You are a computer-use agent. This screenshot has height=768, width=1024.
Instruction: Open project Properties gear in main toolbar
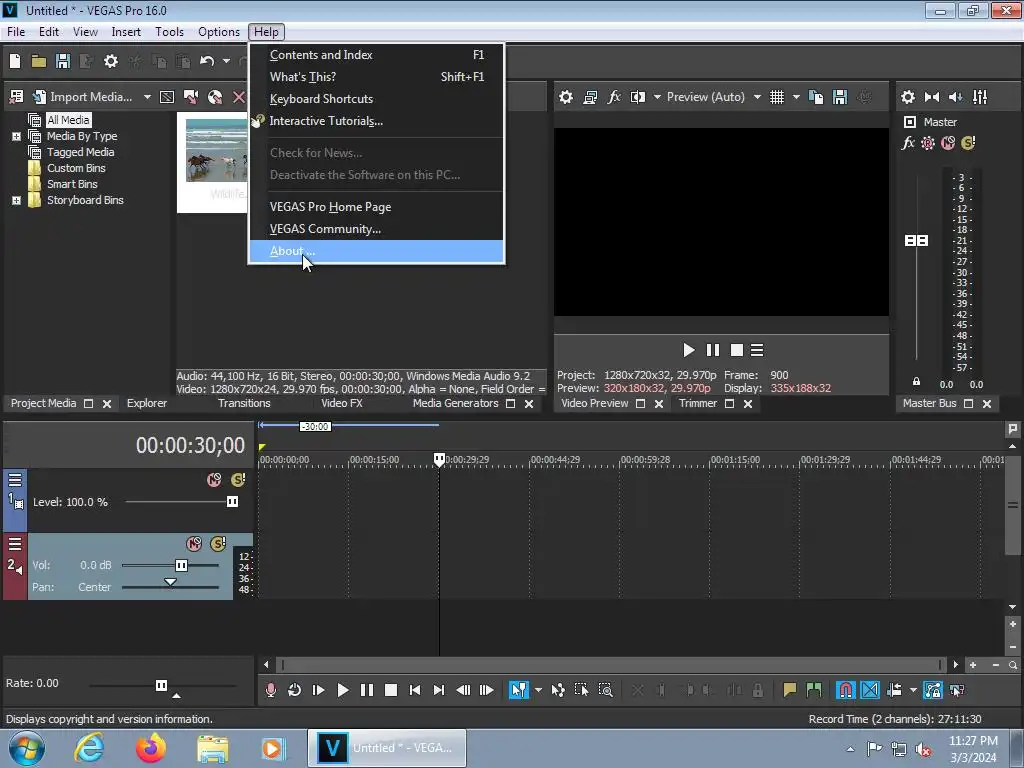point(111,61)
